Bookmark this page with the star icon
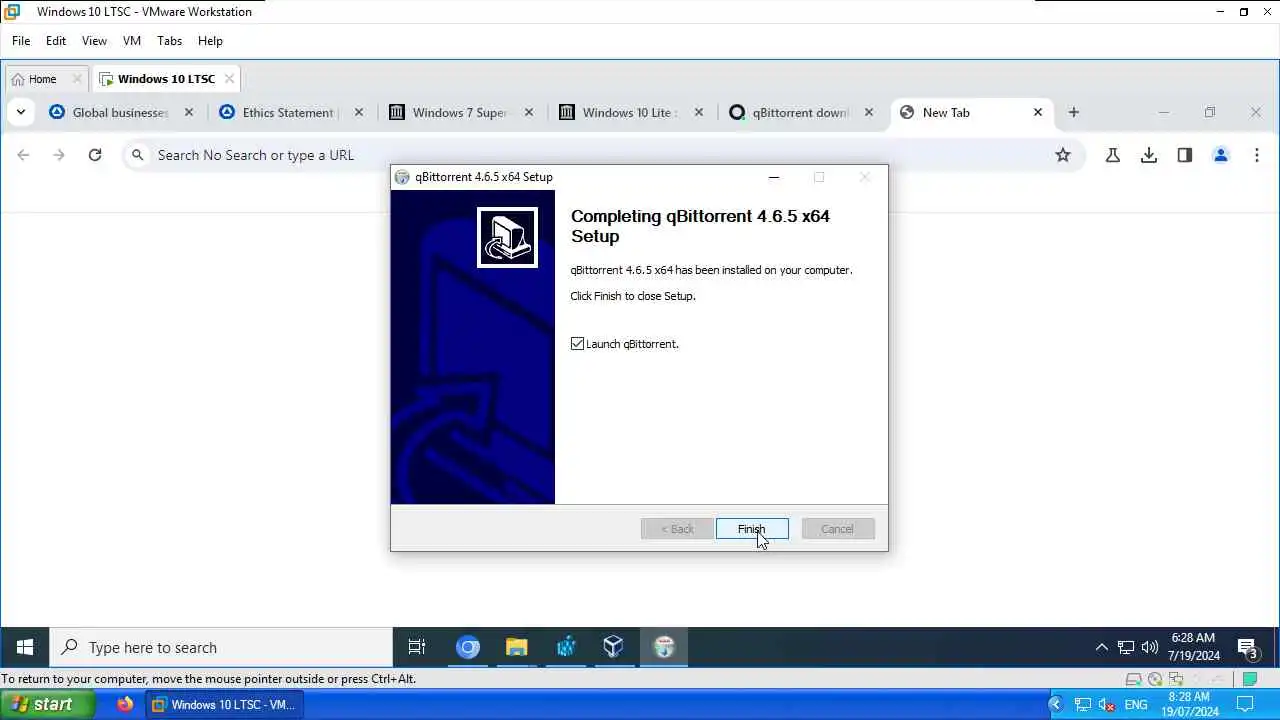The height and width of the screenshot is (720, 1280). 1063,155
